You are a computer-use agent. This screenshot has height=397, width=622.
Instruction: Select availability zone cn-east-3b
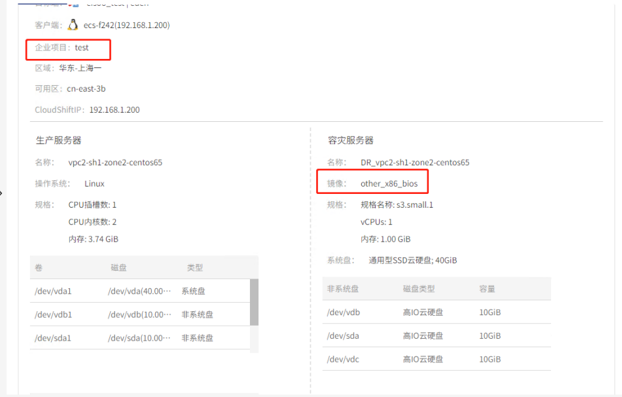[86, 89]
